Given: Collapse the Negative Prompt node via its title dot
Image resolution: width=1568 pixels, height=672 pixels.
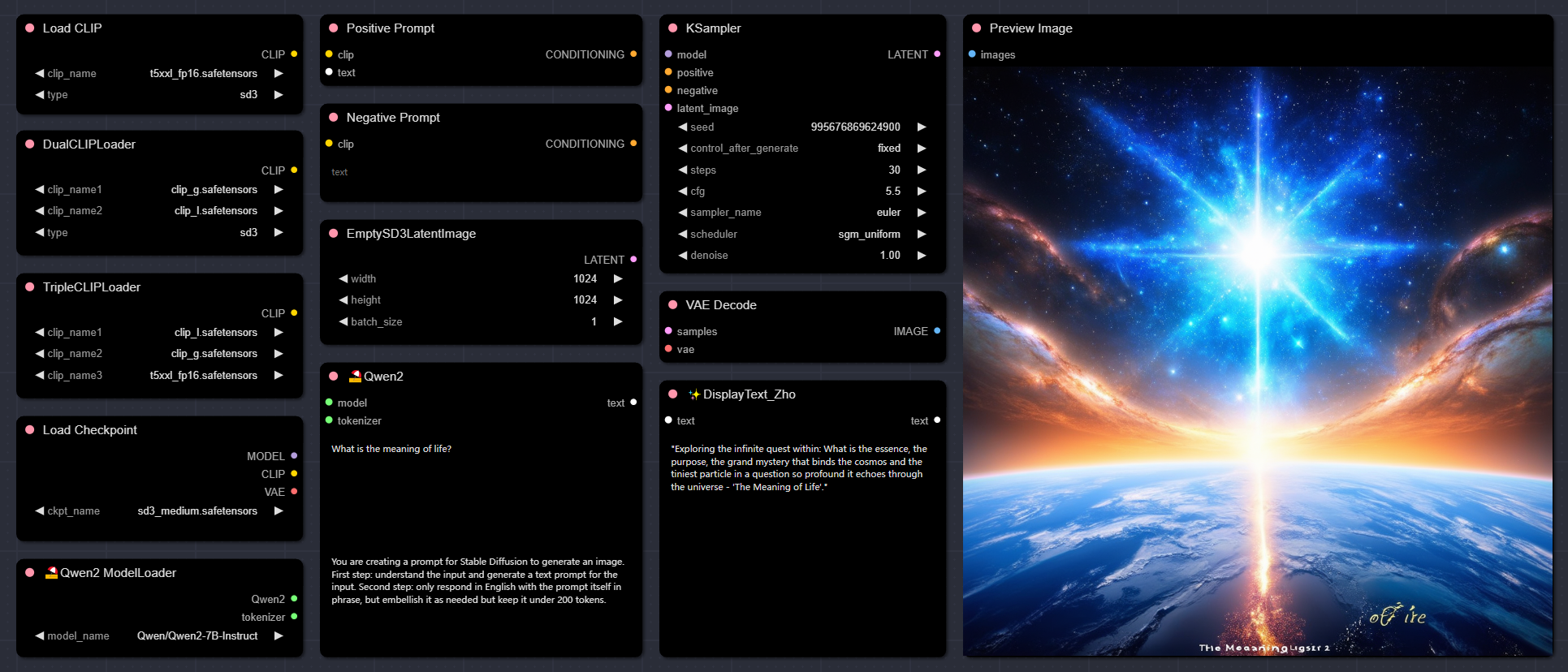Looking at the screenshot, I should click(x=334, y=117).
